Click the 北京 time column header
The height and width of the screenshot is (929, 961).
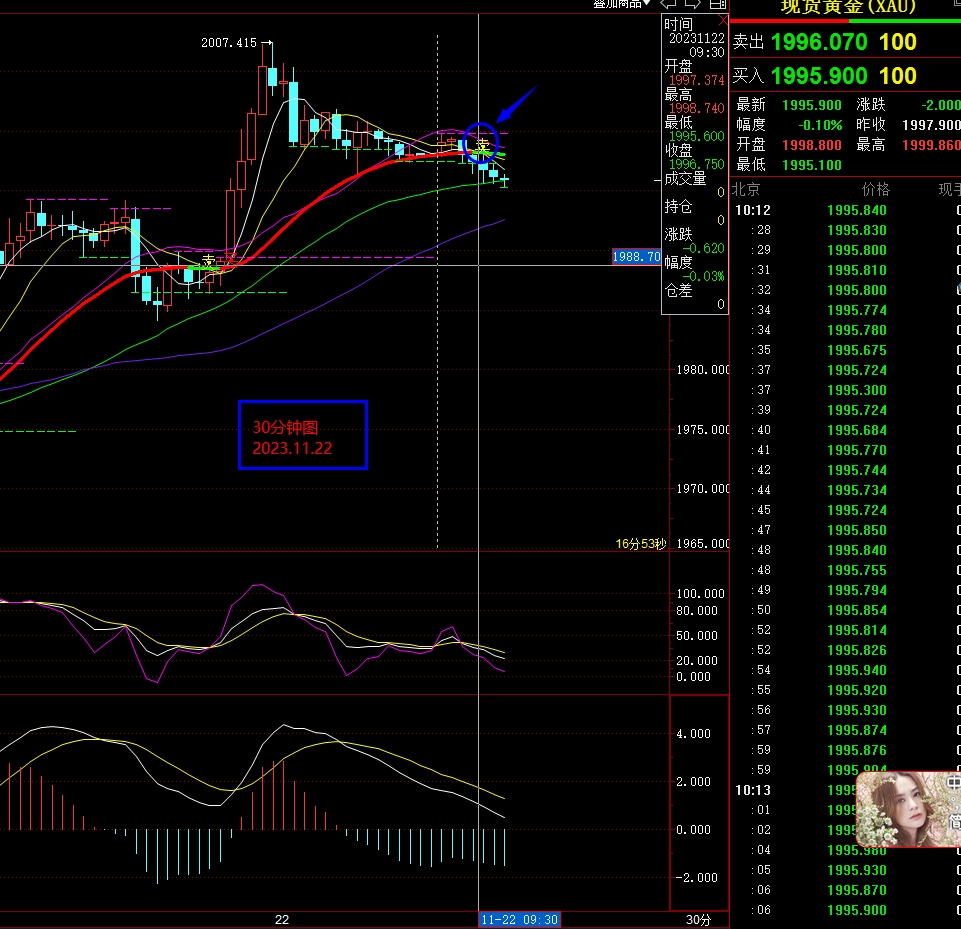(x=746, y=189)
